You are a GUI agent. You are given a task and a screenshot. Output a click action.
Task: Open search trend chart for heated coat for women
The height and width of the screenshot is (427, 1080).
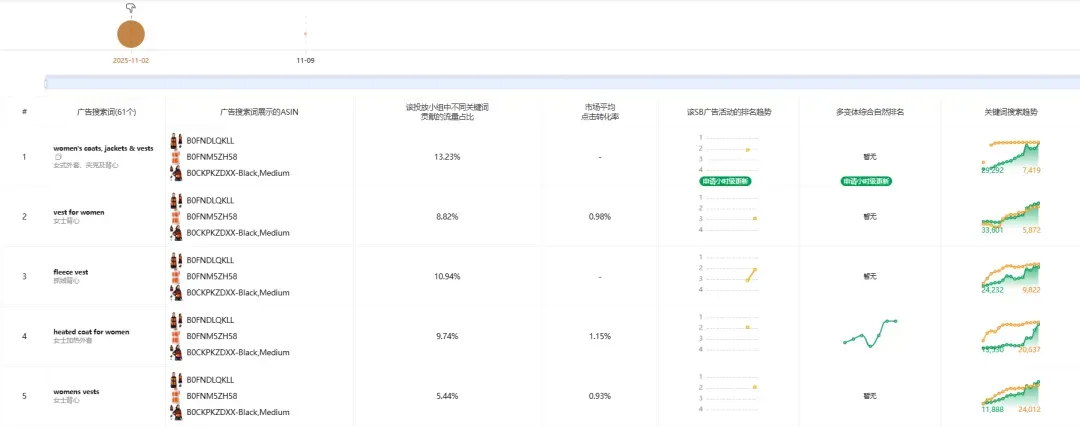pos(1010,336)
